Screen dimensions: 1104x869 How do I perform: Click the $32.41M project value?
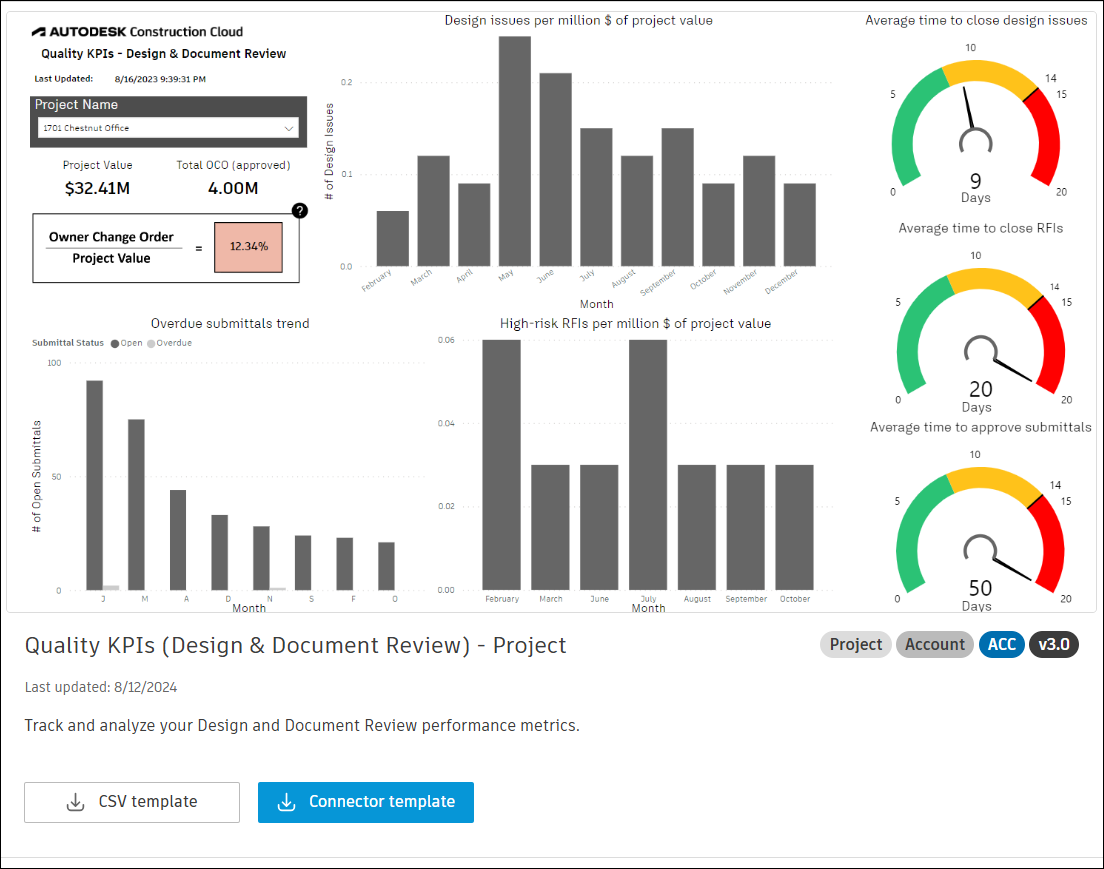97,189
